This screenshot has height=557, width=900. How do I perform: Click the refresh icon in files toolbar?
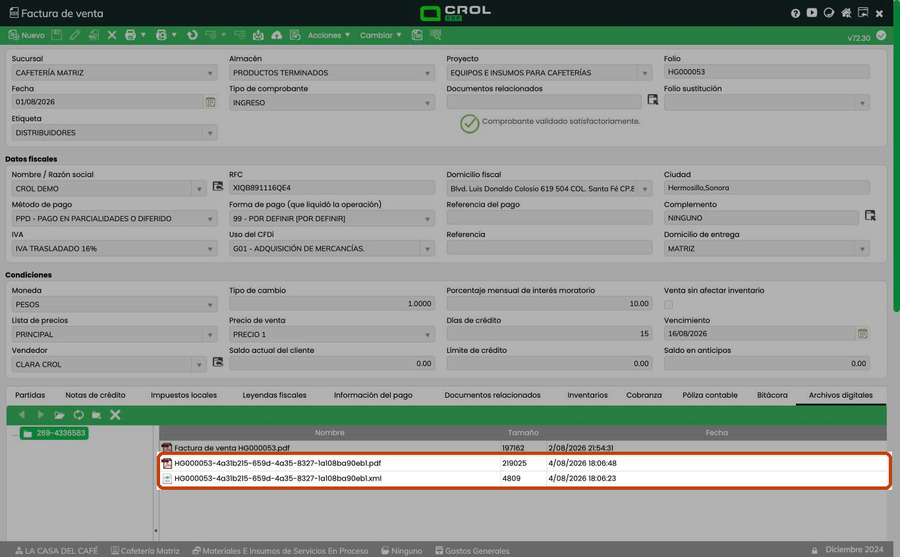pos(78,415)
